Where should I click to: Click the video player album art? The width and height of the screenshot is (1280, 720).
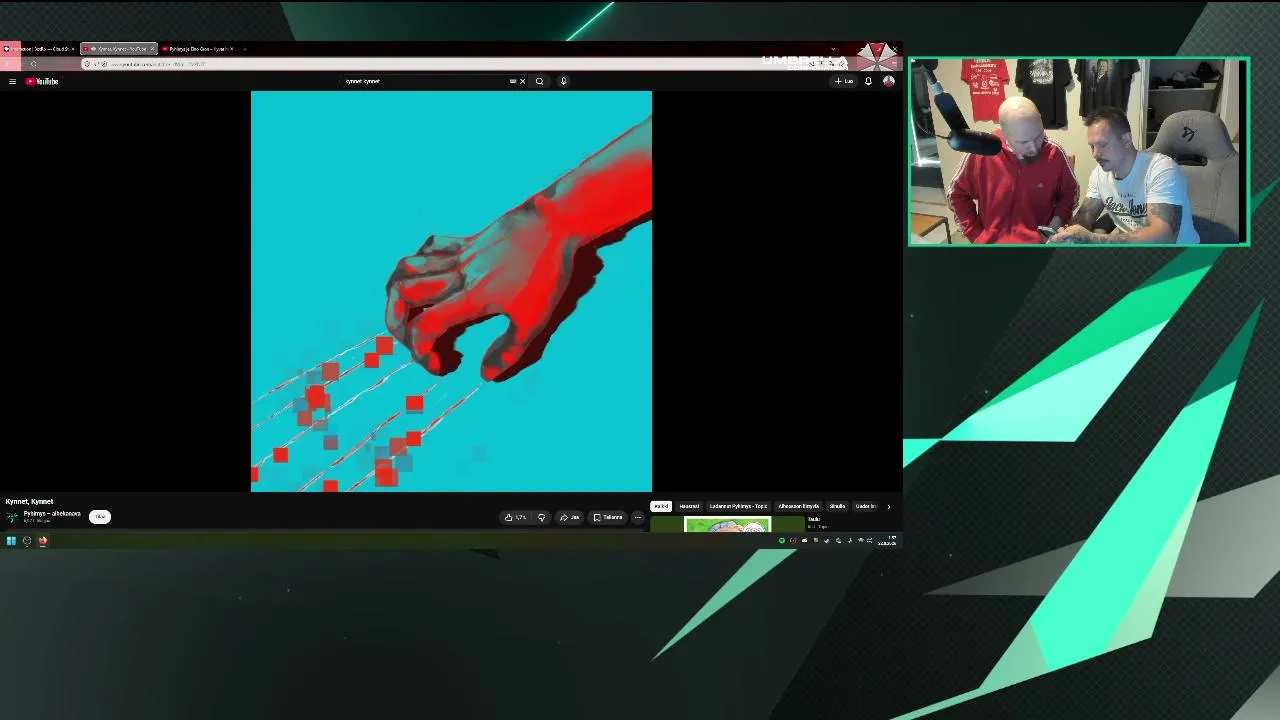(451, 291)
